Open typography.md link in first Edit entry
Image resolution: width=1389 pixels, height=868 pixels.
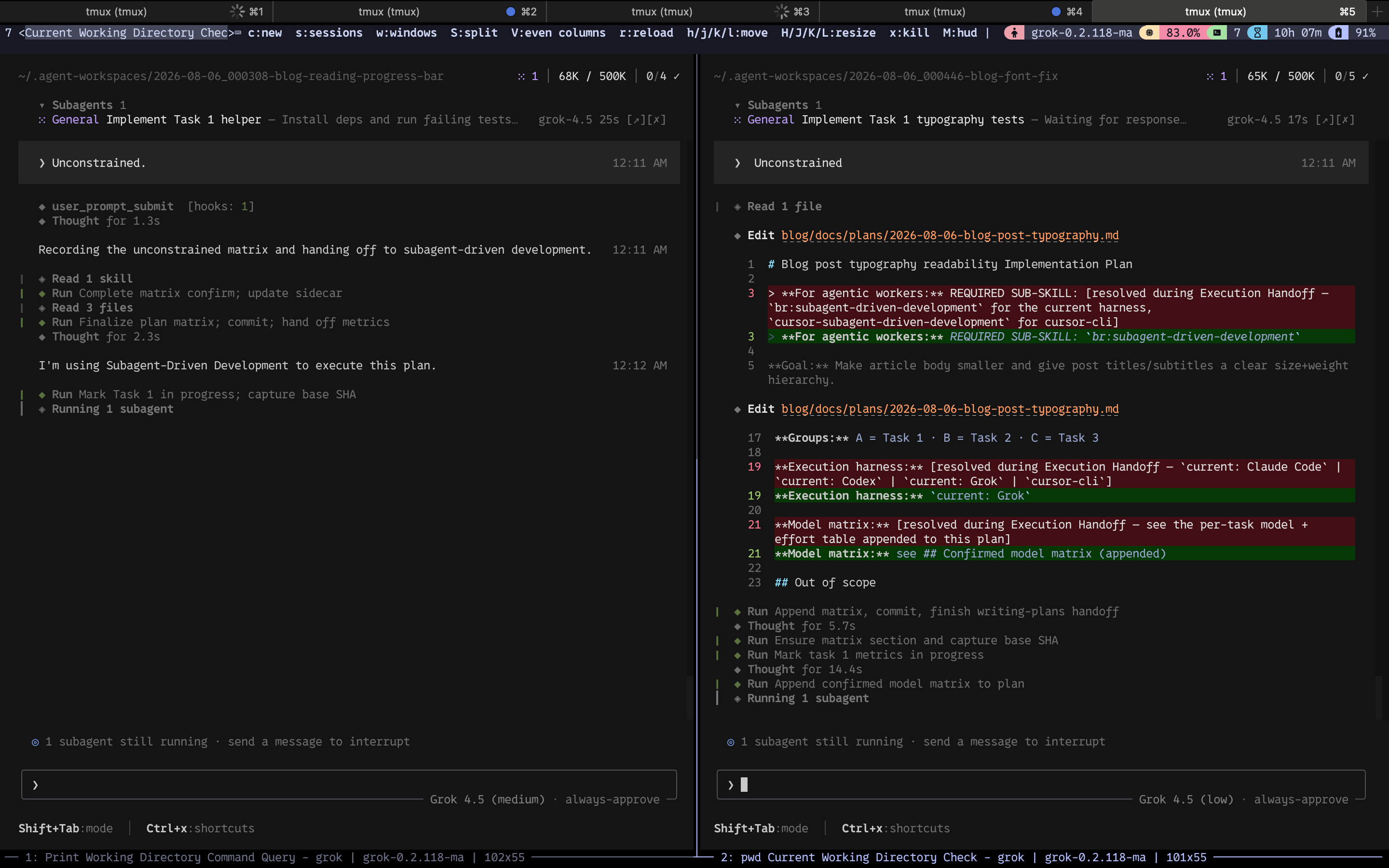point(950,235)
